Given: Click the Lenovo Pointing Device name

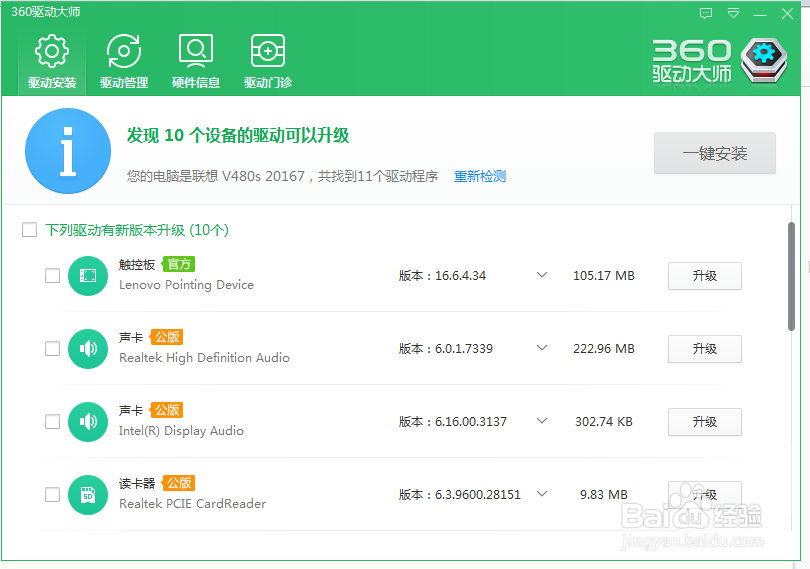Looking at the screenshot, I should pos(186,285).
